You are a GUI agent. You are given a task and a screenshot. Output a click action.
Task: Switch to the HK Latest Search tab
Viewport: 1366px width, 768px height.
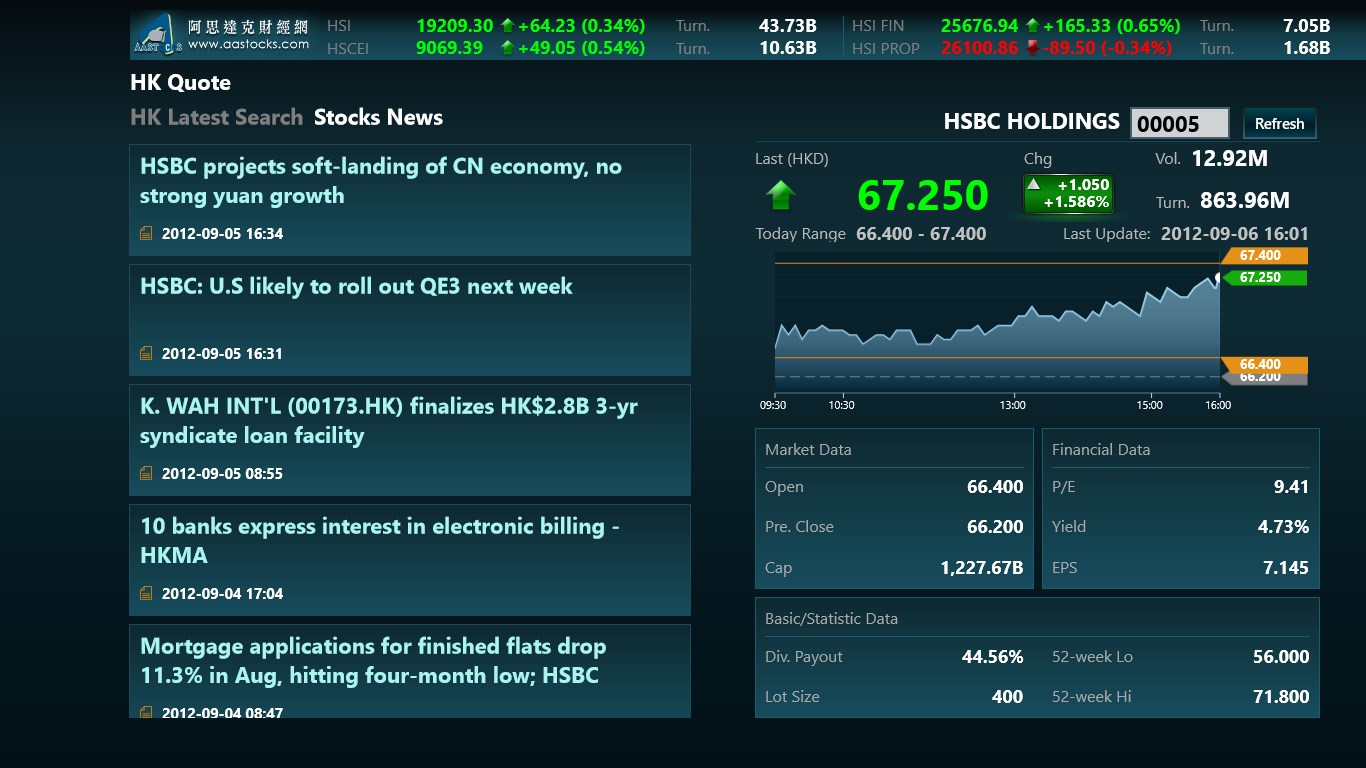pos(216,118)
